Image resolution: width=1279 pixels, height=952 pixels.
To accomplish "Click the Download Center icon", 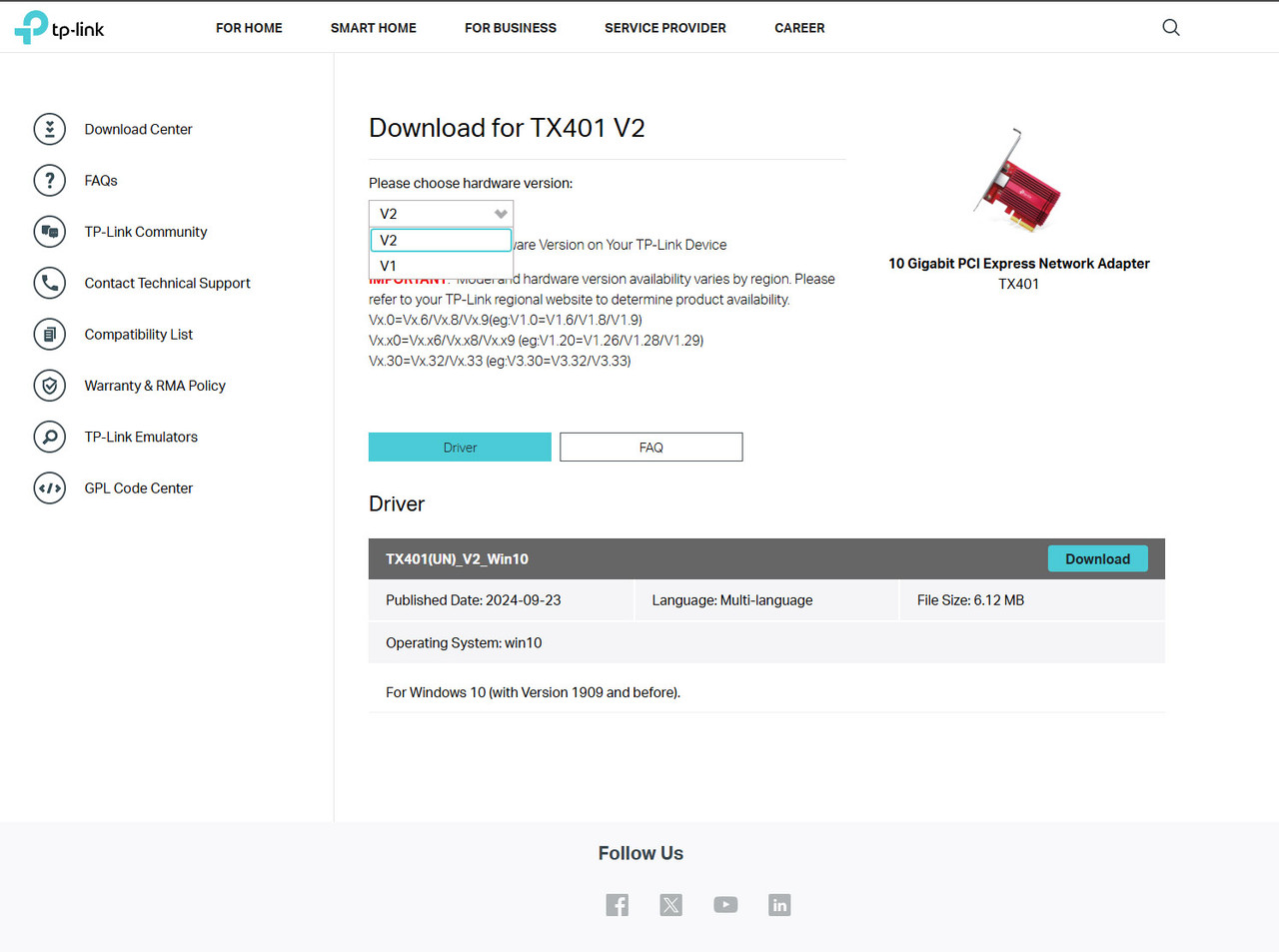I will click(x=50, y=129).
